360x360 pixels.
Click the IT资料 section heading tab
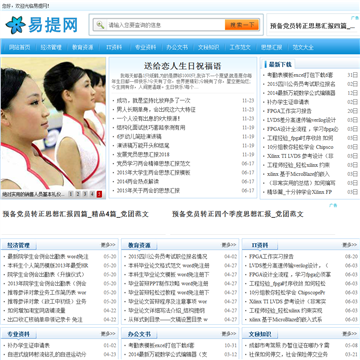[260, 245]
